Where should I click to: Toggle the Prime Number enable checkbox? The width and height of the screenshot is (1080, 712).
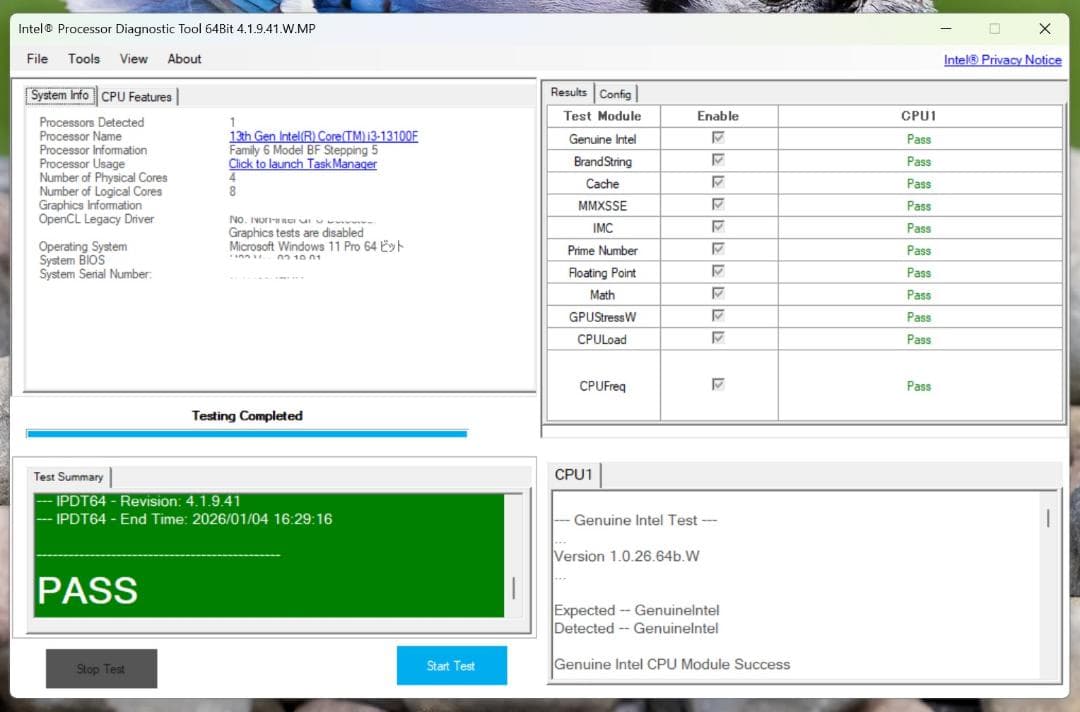(718, 249)
